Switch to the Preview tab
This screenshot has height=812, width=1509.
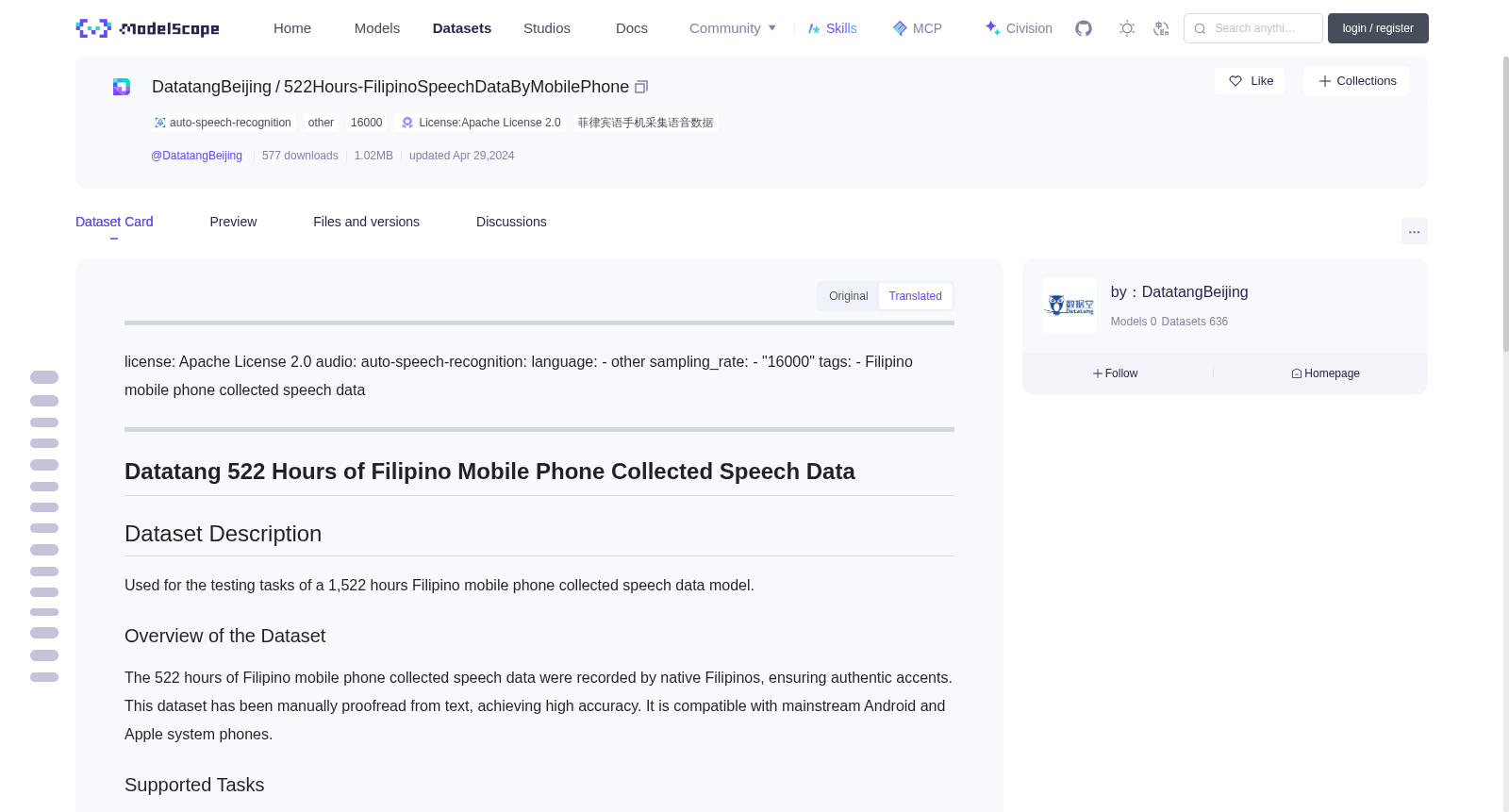click(x=233, y=222)
